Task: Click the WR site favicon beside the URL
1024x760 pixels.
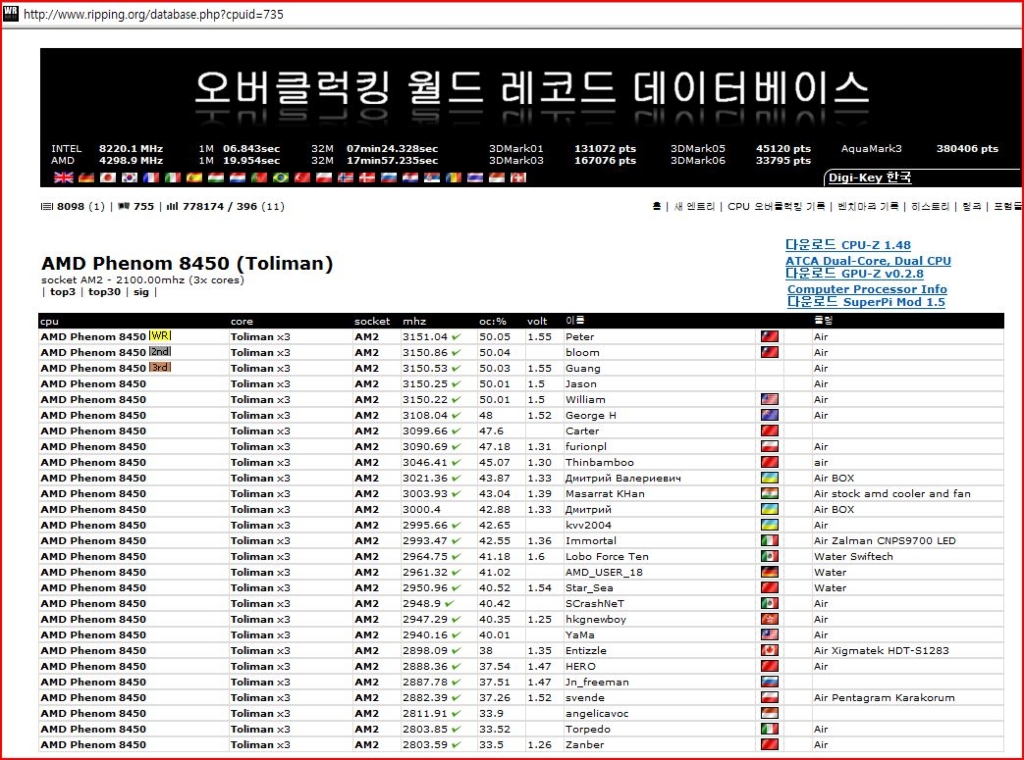Action: (x=10, y=13)
